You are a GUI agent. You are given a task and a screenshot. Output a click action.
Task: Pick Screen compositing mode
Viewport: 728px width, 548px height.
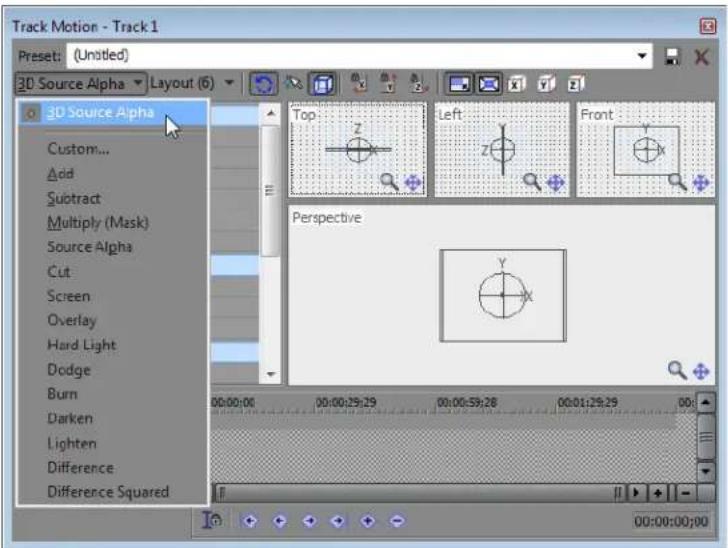[x=68, y=296]
